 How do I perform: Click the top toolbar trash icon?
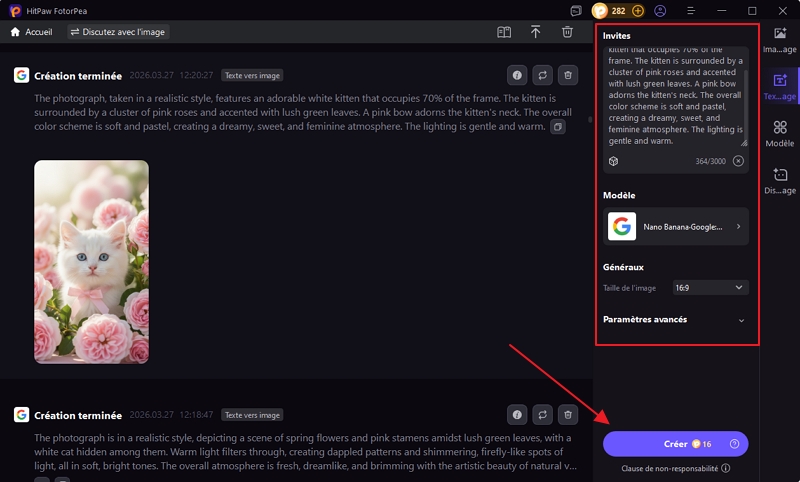tap(567, 32)
